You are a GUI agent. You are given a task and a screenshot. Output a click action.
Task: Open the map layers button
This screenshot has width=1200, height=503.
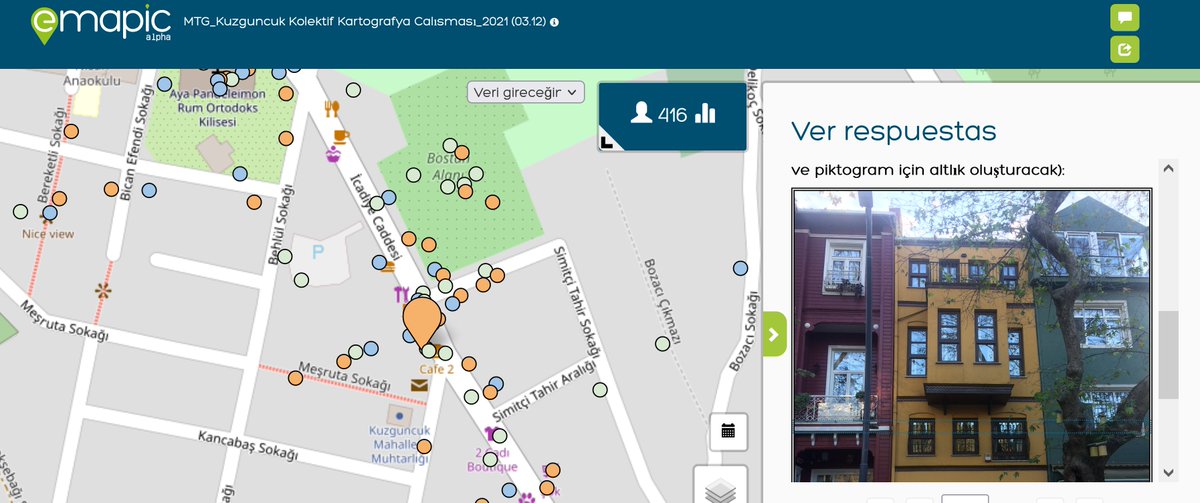720,488
